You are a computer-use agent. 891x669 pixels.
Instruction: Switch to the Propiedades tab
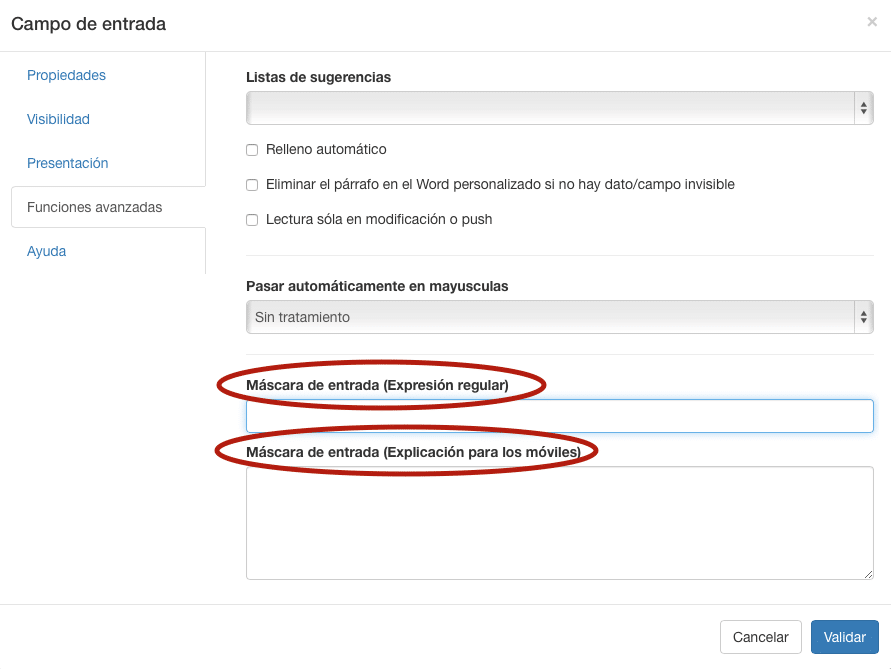[x=66, y=75]
